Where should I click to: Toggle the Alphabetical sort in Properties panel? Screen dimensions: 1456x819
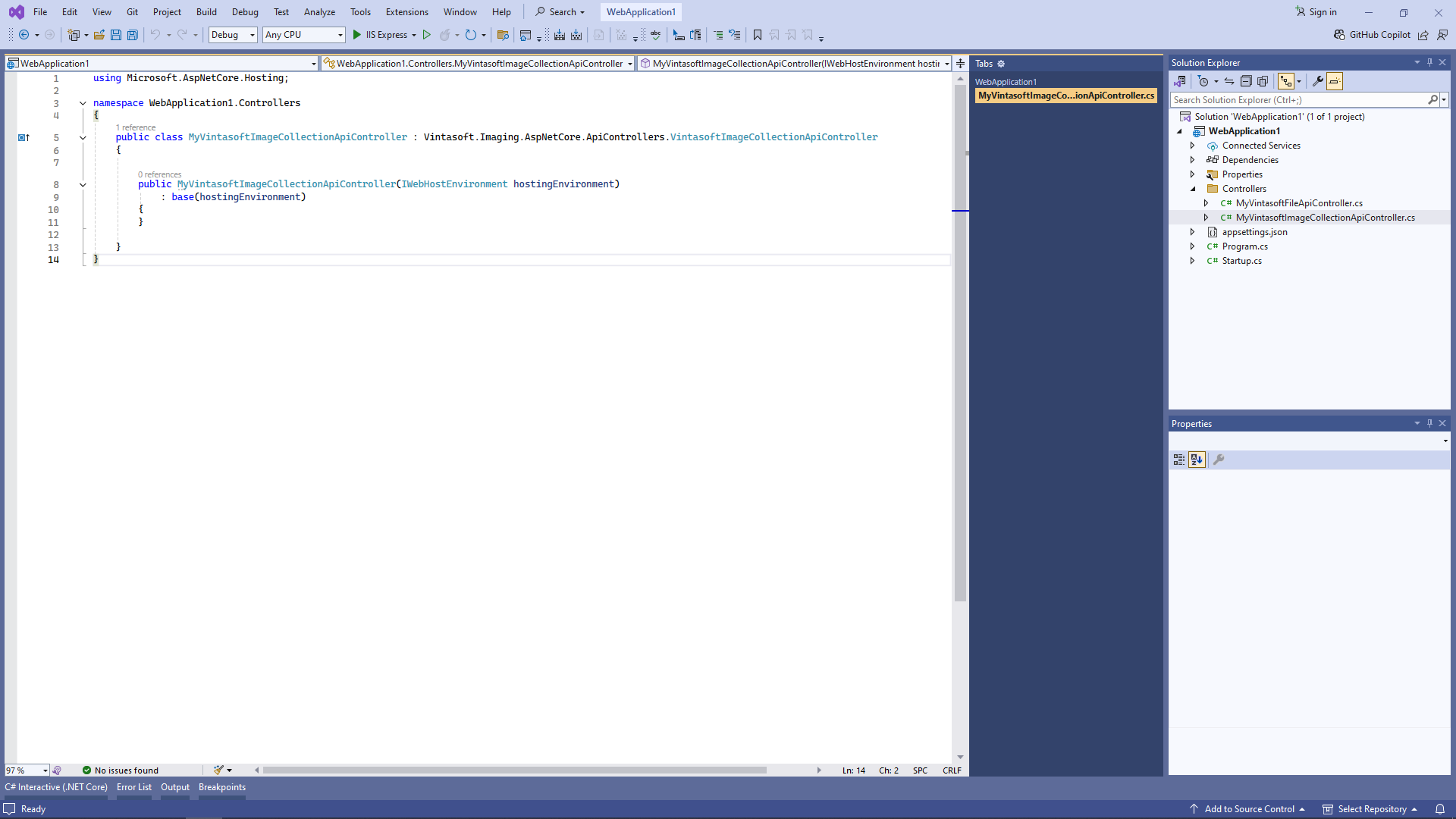coord(1197,460)
